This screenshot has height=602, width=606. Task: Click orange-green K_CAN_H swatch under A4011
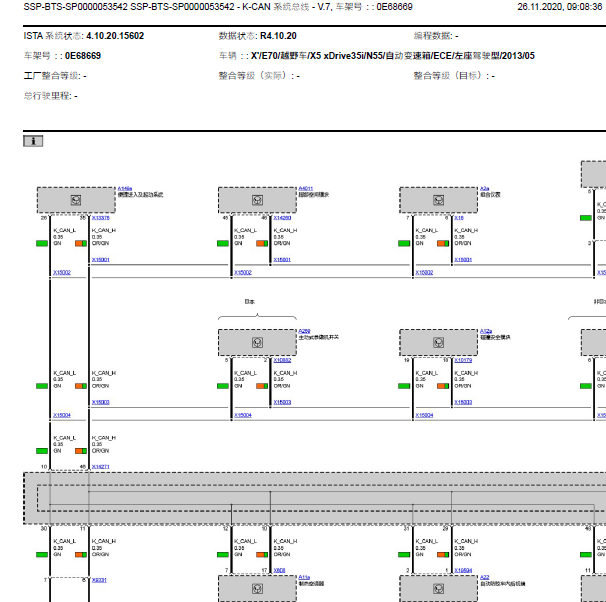click(x=262, y=243)
